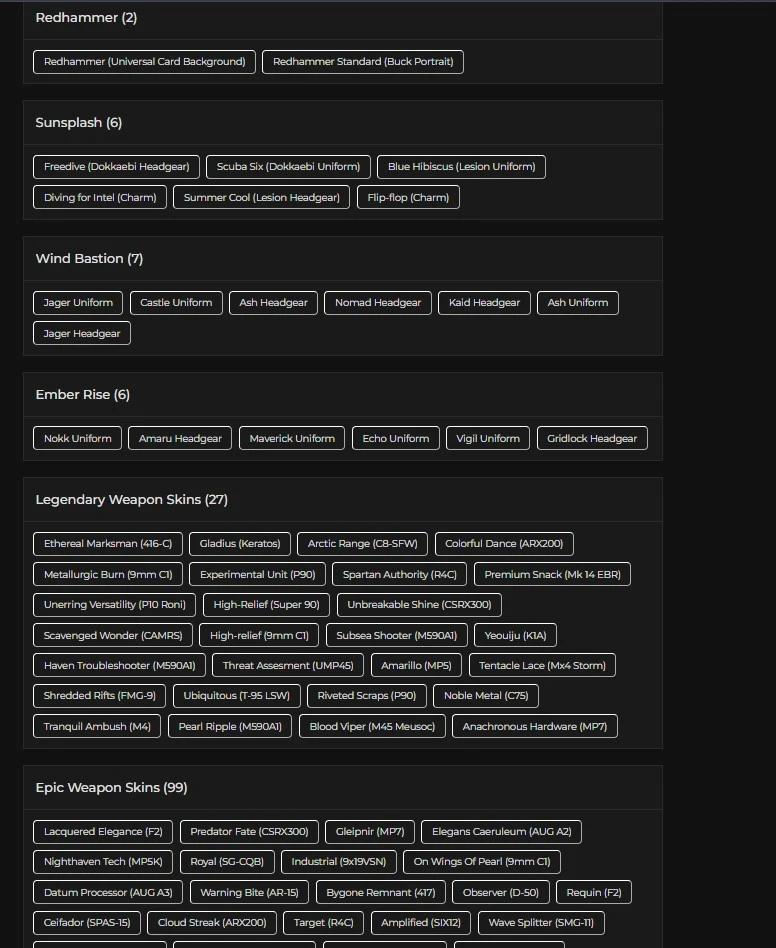This screenshot has height=948, width=776.
Task: Select Blue Hibiscus (Lesion Uniform) tag
Action: coord(461,167)
